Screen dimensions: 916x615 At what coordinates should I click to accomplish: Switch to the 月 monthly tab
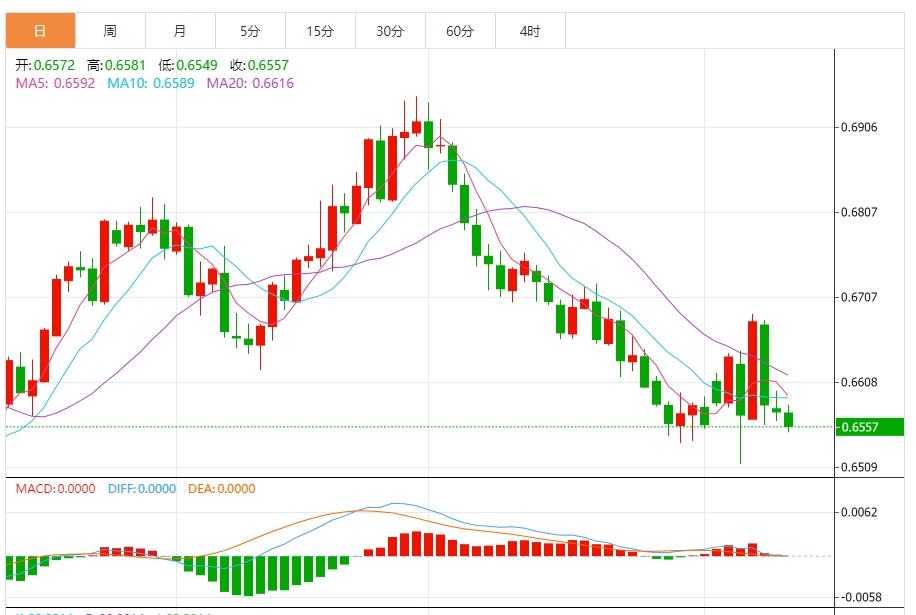(181, 31)
